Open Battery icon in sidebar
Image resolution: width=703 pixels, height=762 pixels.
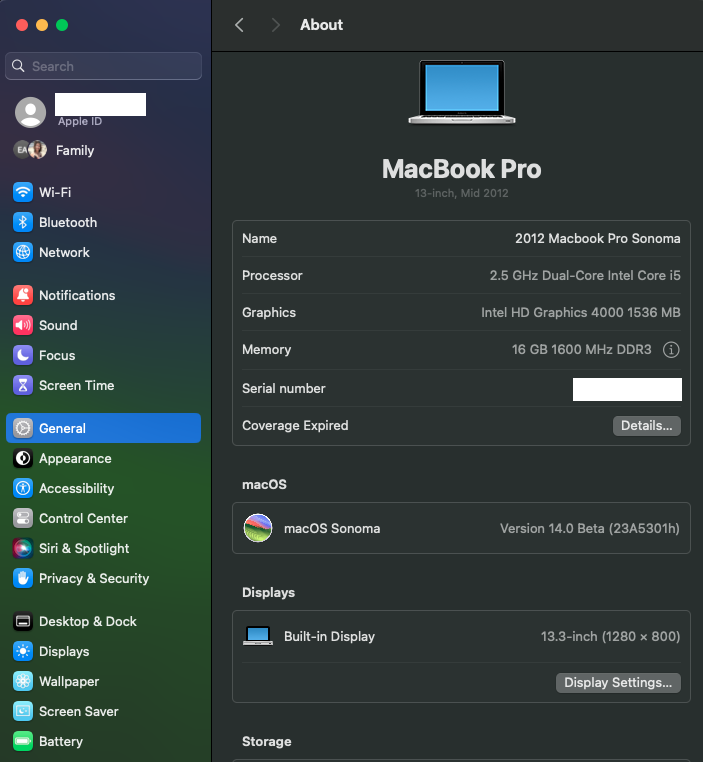pyautogui.click(x=23, y=741)
